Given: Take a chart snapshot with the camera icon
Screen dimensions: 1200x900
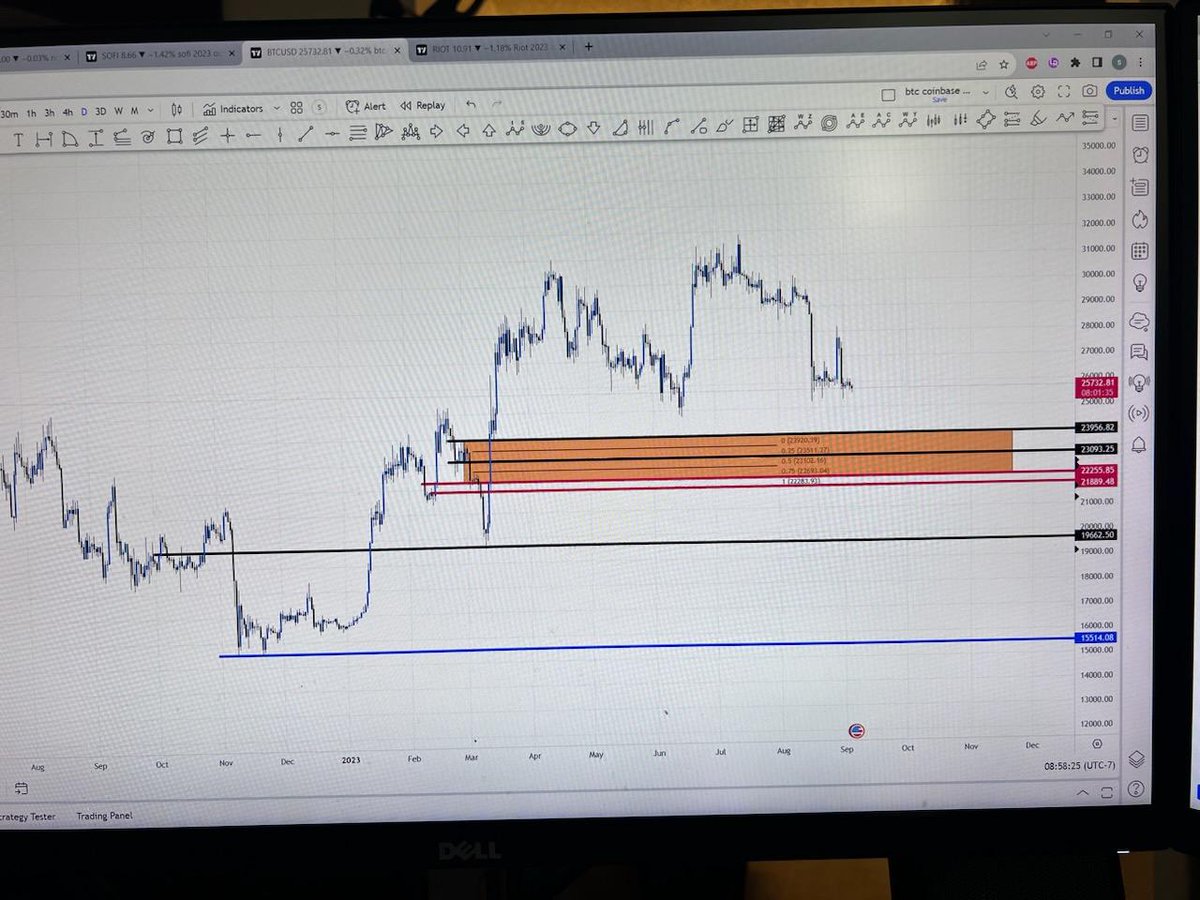Looking at the screenshot, I should click(x=1090, y=91).
